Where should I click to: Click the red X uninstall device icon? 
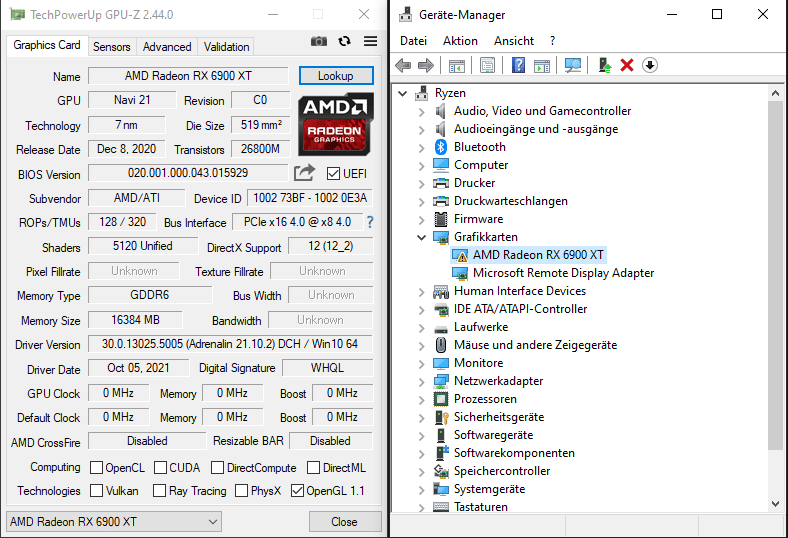pyautogui.click(x=627, y=65)
